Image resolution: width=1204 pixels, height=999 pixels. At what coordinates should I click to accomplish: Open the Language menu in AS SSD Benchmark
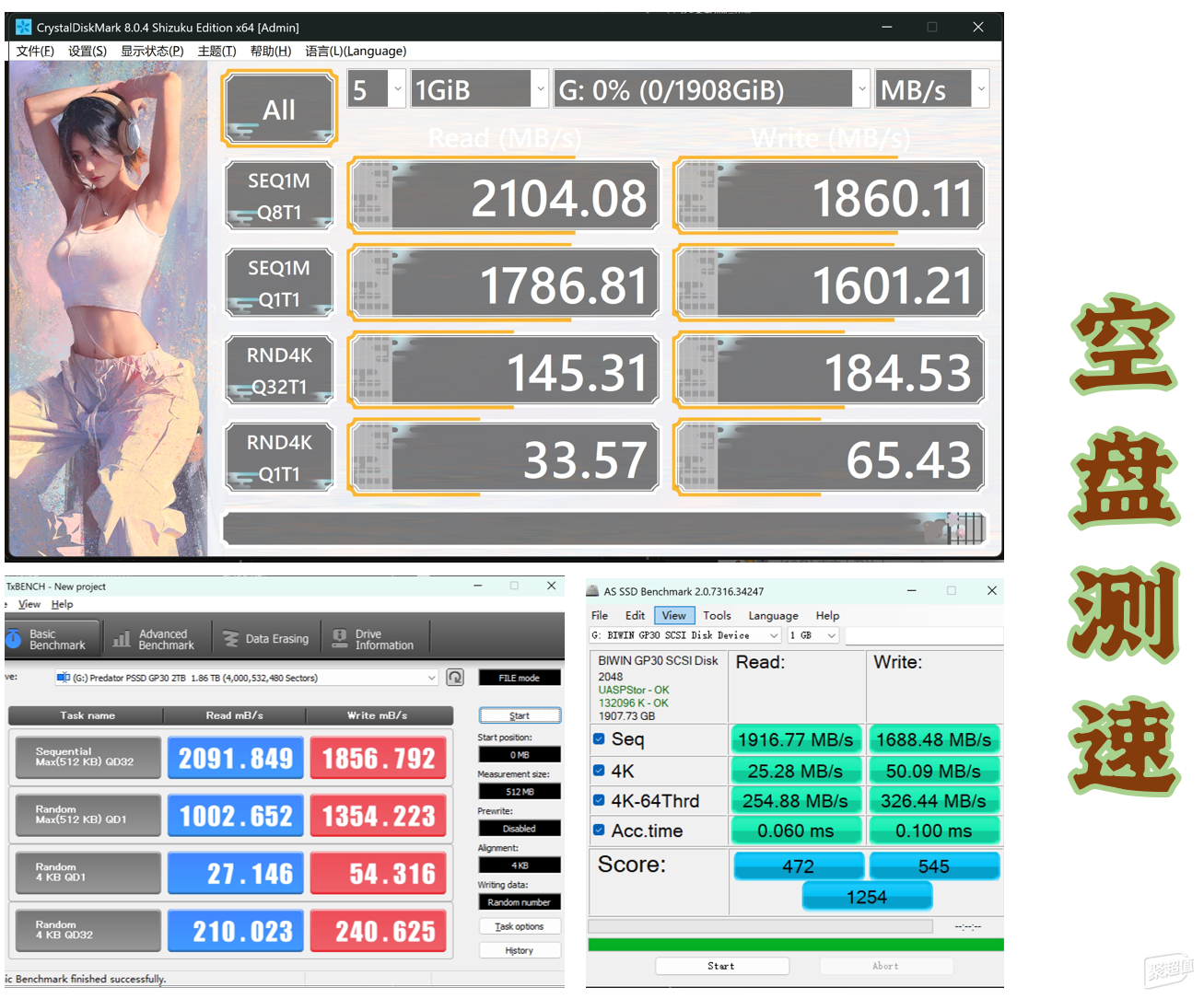click(x=773, y=615)
